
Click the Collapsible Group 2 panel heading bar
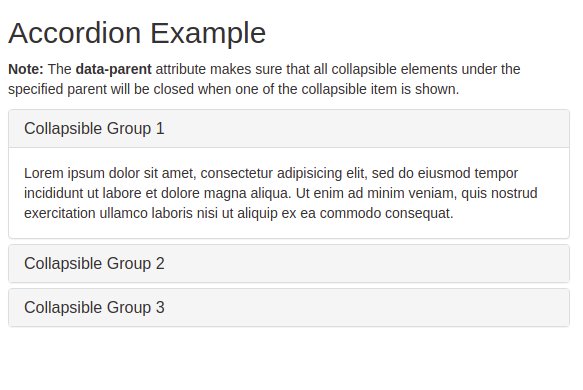289,264
